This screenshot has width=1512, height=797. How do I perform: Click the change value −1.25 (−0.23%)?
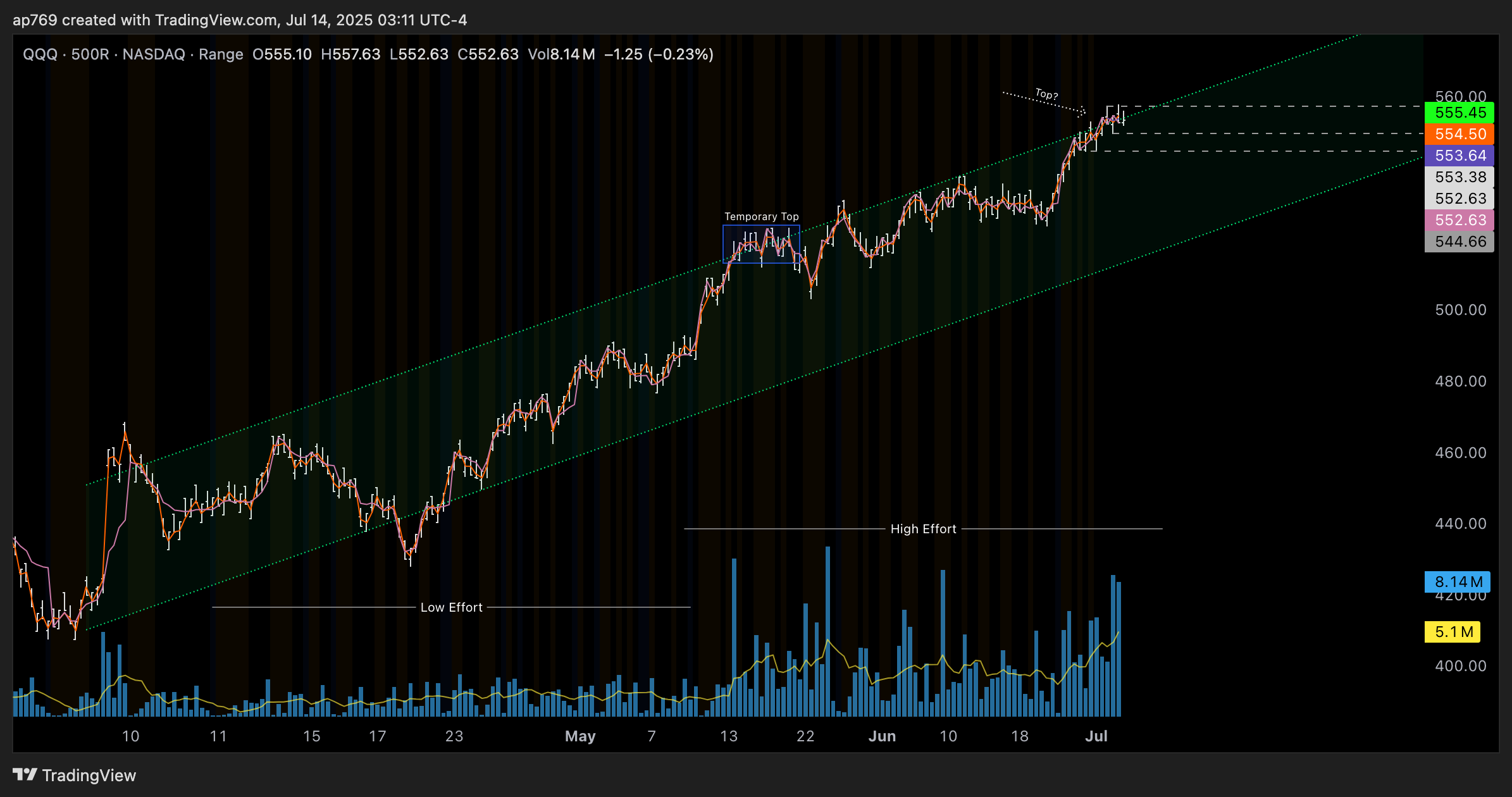point(659,54)
